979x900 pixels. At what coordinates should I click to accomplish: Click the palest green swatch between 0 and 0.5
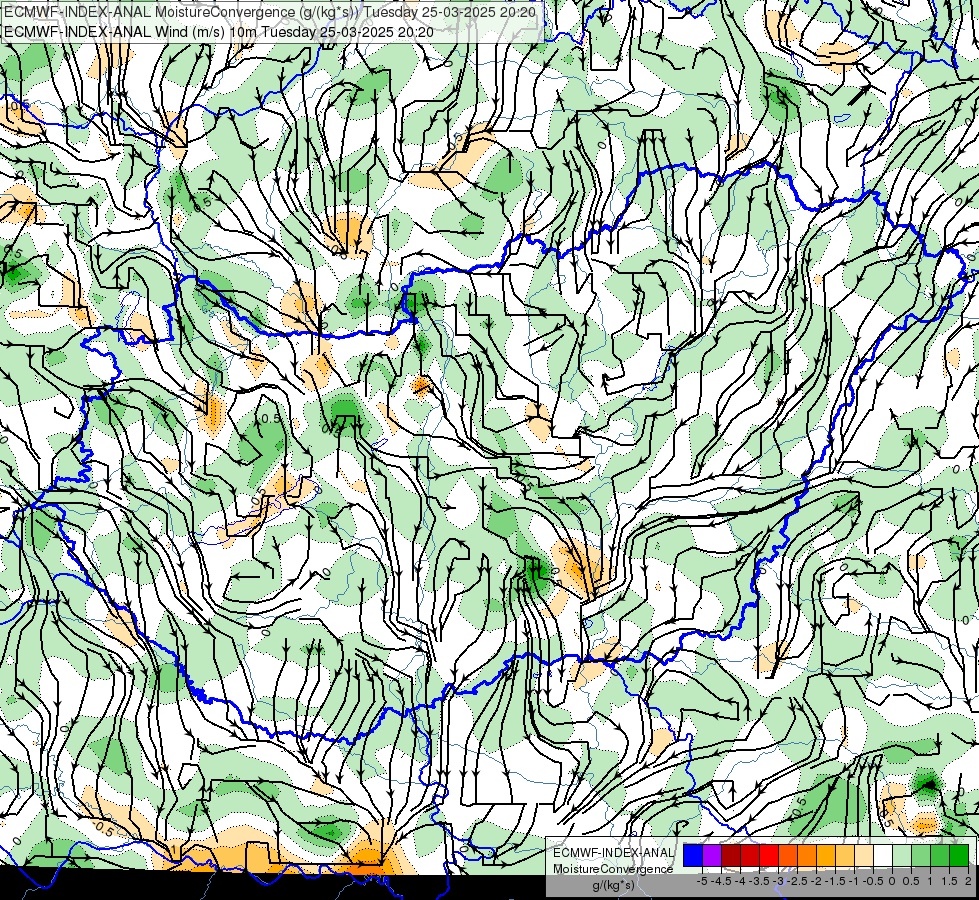tap(902, 855)
